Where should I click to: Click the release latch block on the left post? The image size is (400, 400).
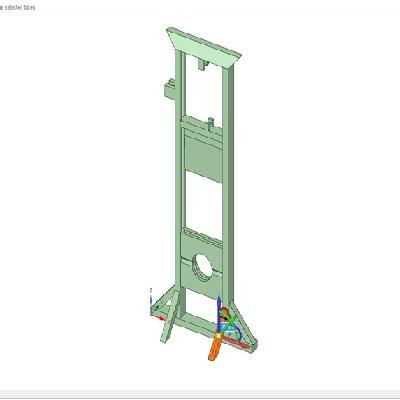tap(170, 88)
